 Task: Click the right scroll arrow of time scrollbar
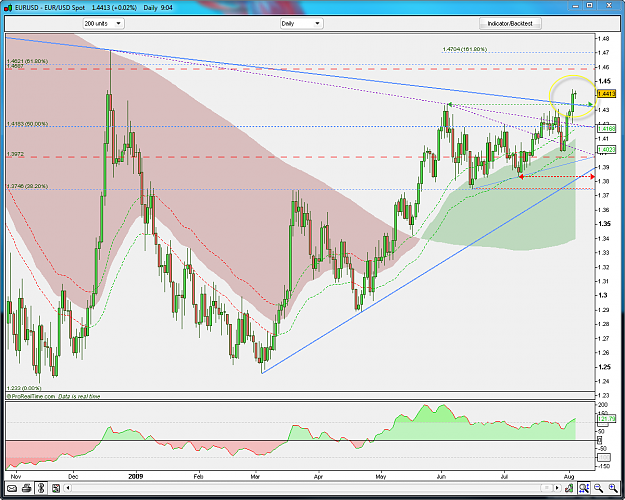pos(557,488)
